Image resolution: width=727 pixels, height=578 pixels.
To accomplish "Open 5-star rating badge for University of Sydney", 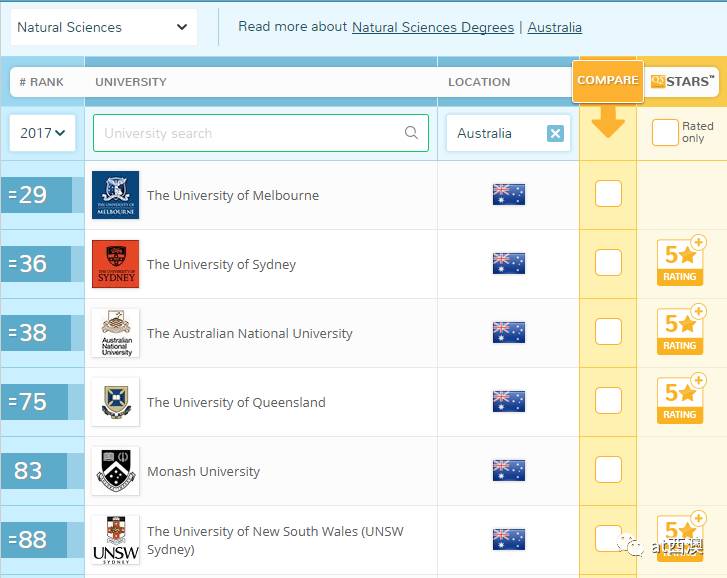I will [680, 262].
